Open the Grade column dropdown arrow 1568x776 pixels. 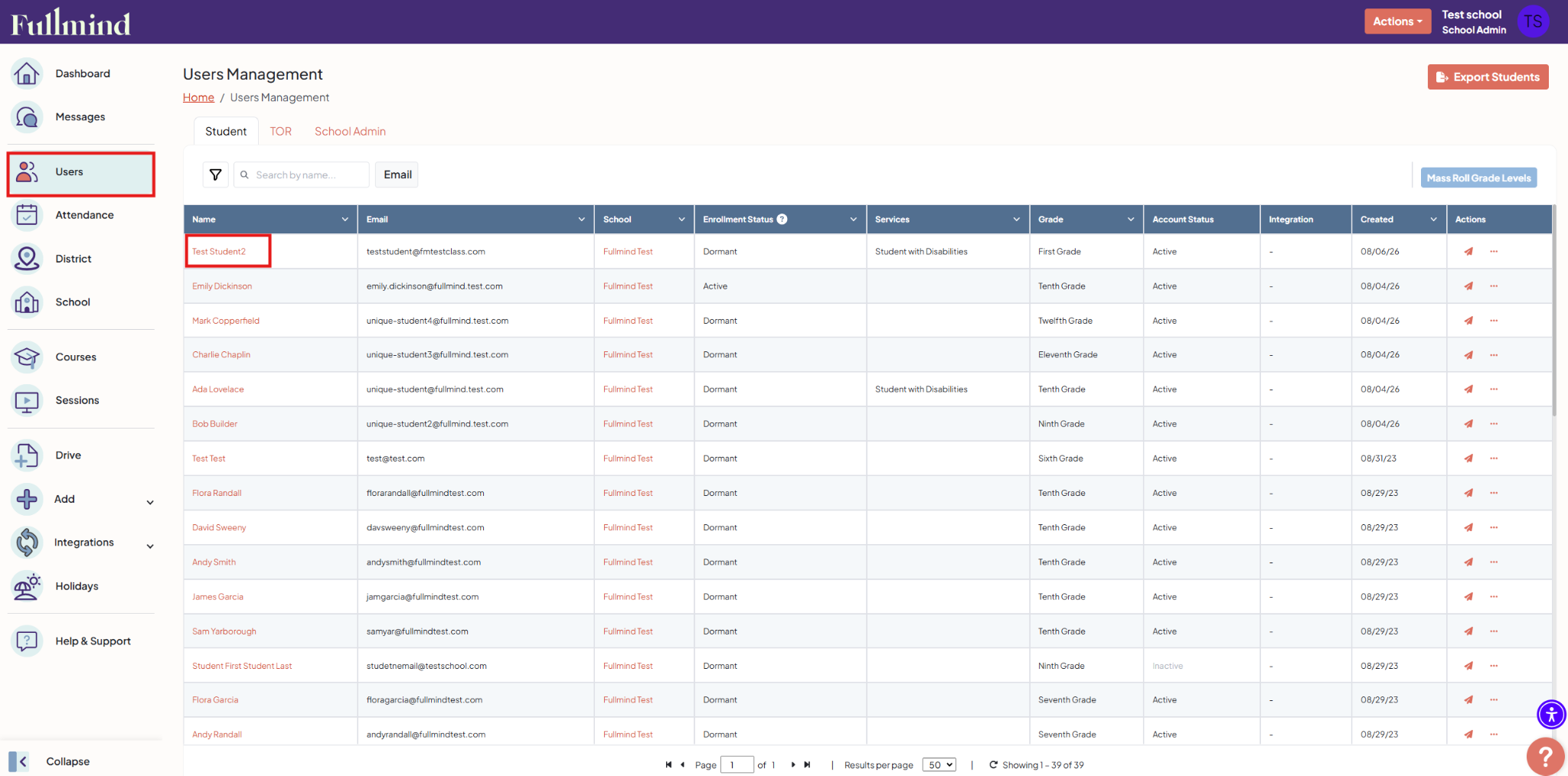click(1131, 220)
